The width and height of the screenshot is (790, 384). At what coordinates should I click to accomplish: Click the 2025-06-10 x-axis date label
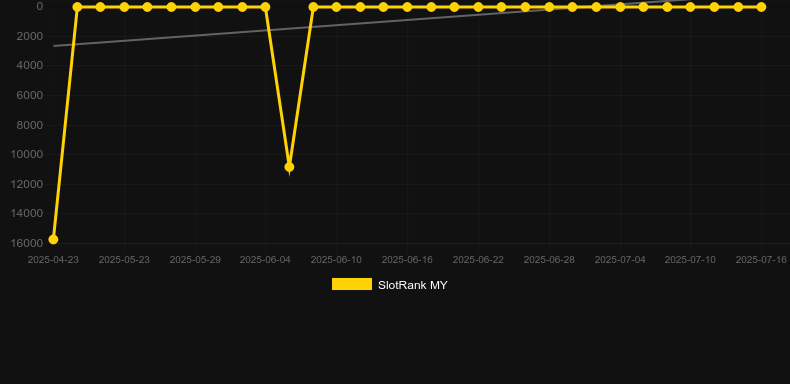coord(336,260)
